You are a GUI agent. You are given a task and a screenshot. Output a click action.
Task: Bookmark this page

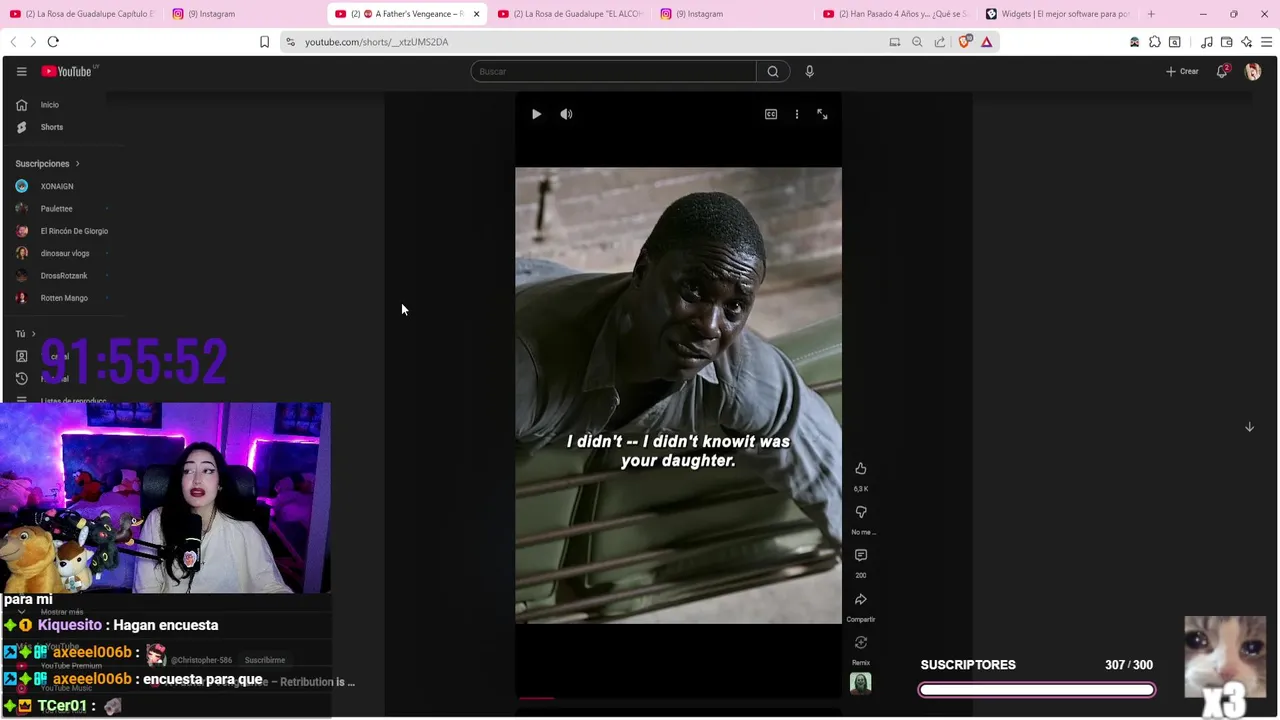tap(264, 42)
